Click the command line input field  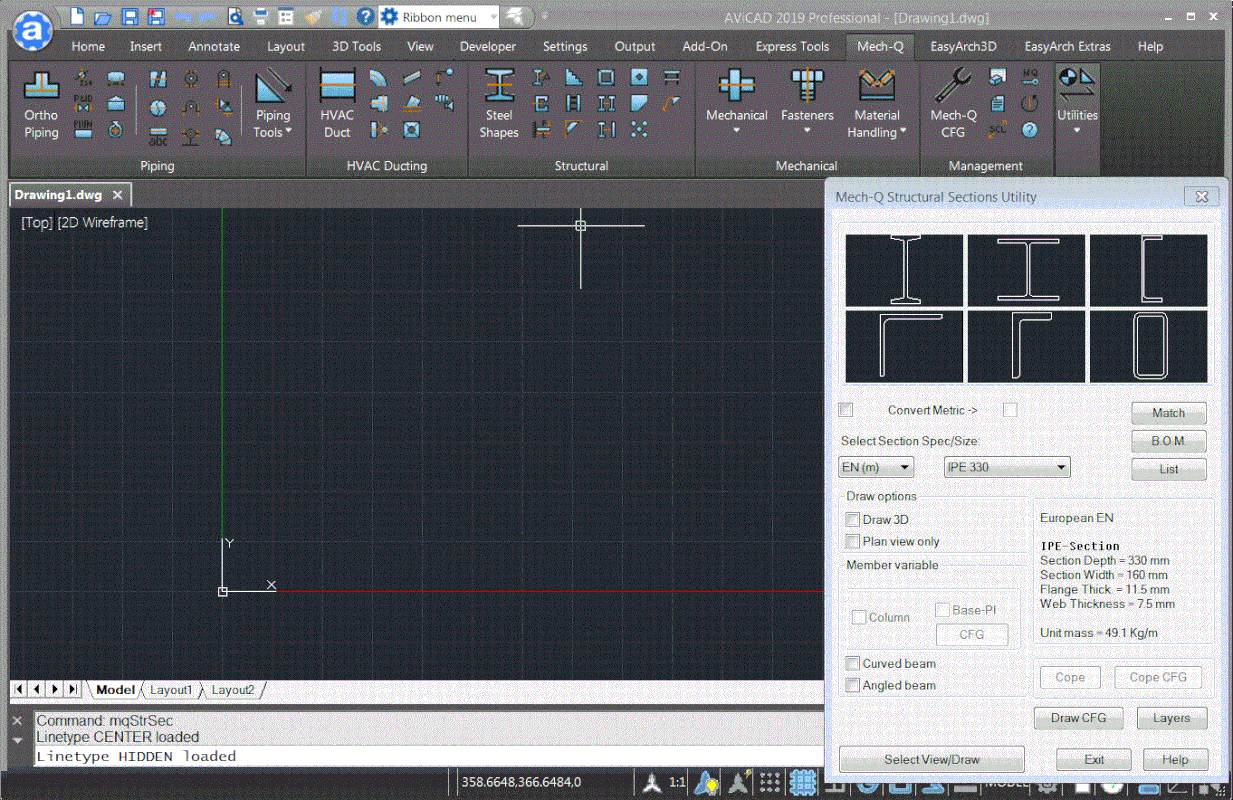tap(428, 757)
